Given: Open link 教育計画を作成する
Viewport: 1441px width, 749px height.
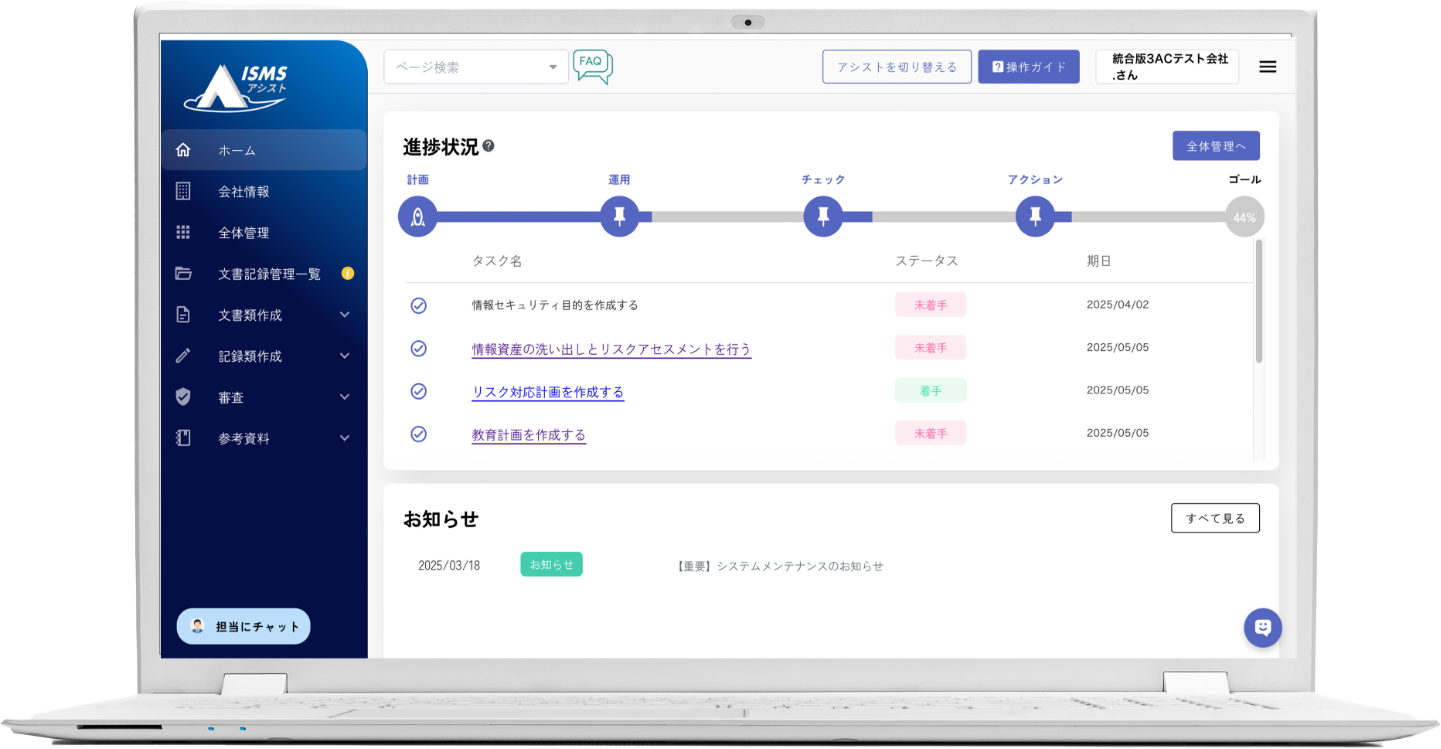Looking at the screenshot, I should 529,435.
